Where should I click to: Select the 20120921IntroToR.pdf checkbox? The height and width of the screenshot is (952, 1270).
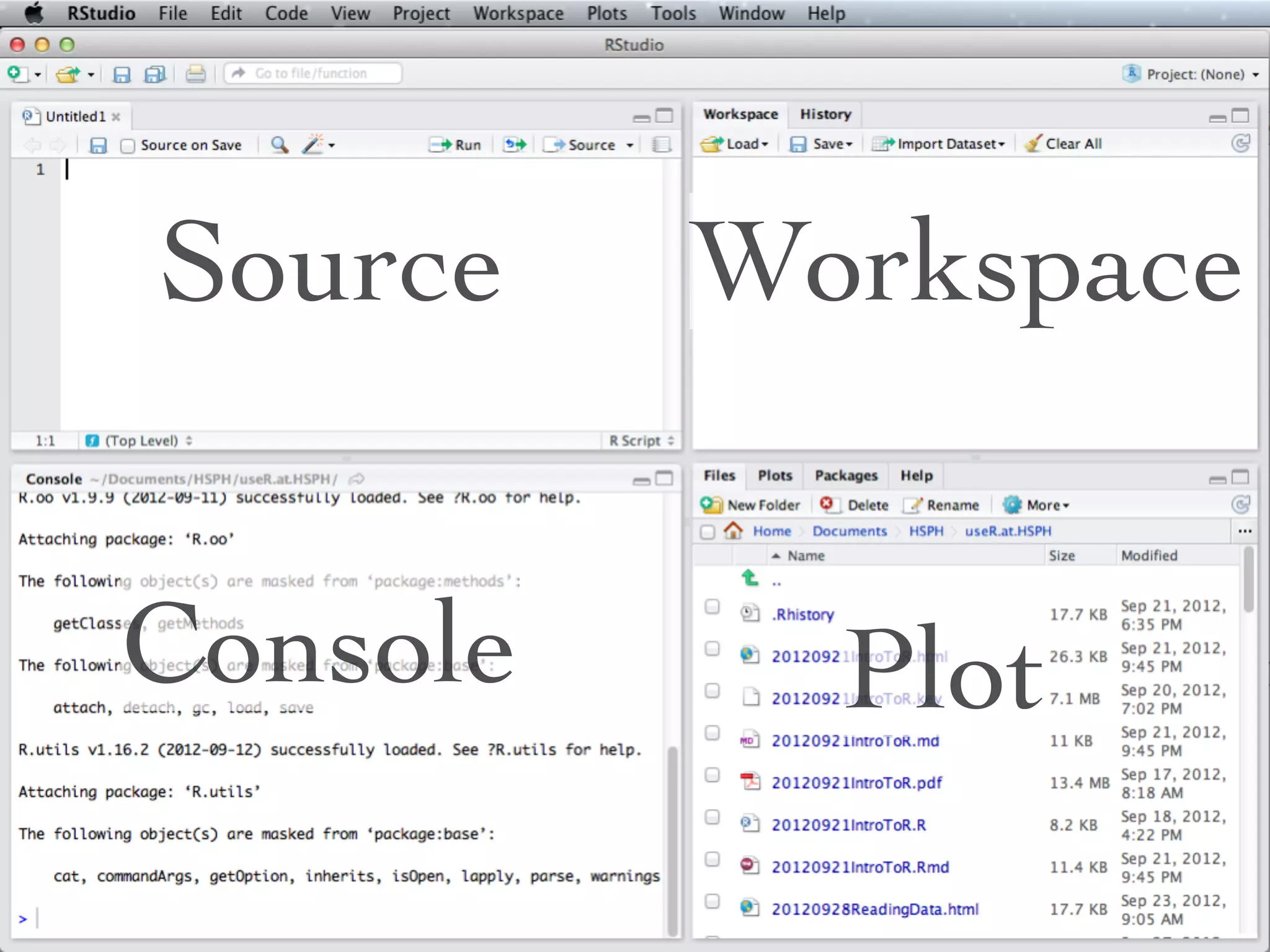(x=712, y=775)
